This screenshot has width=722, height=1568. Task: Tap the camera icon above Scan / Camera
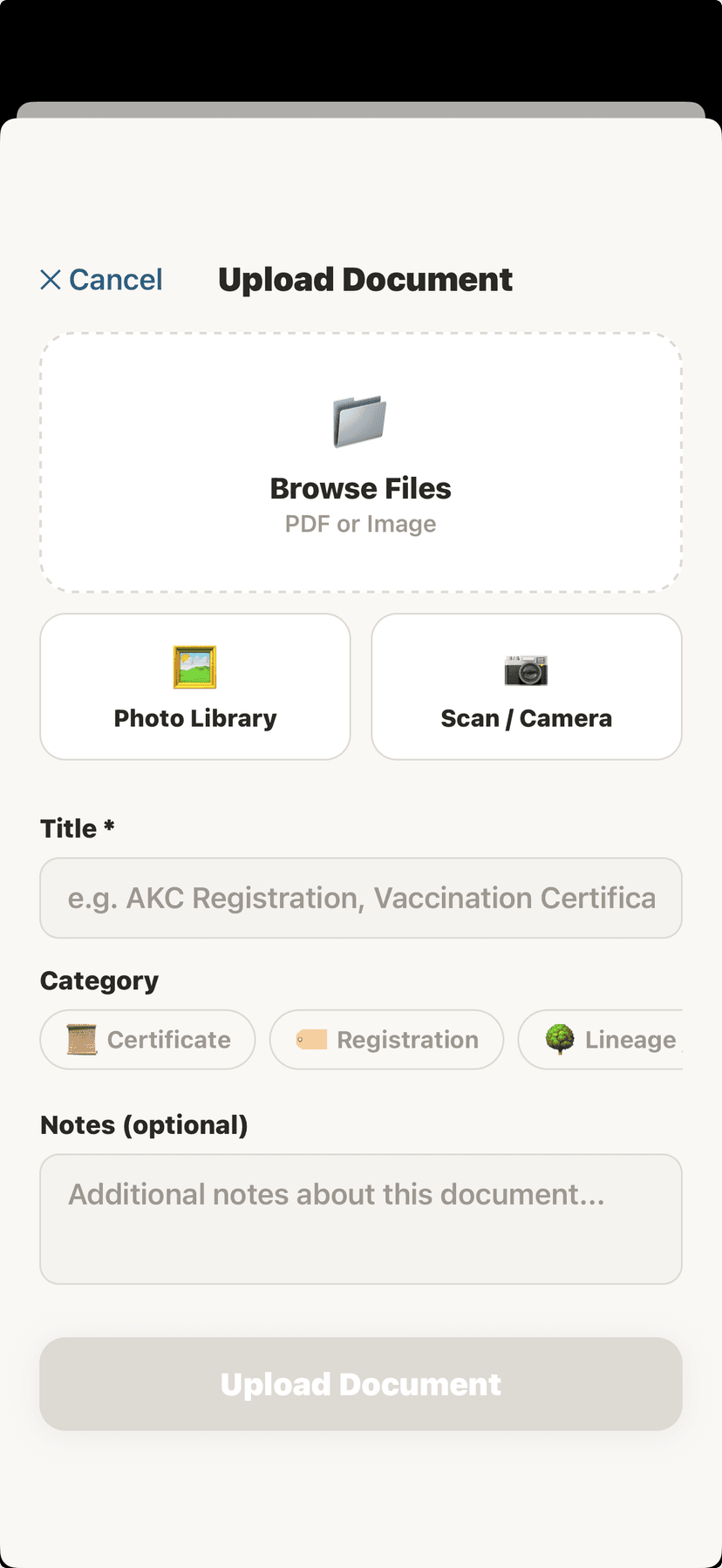[526, 671]
